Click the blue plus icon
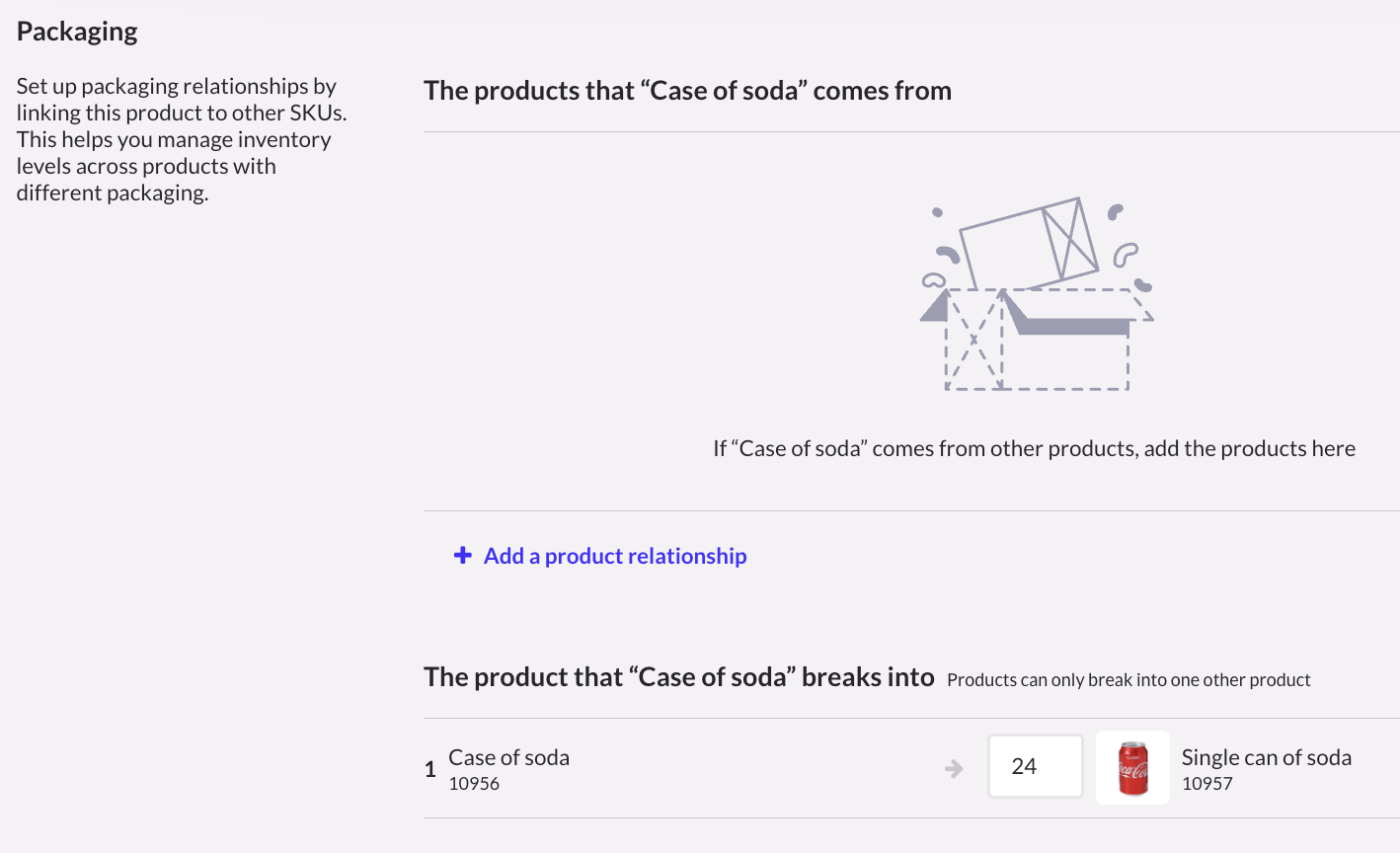 tap(462, 556)
